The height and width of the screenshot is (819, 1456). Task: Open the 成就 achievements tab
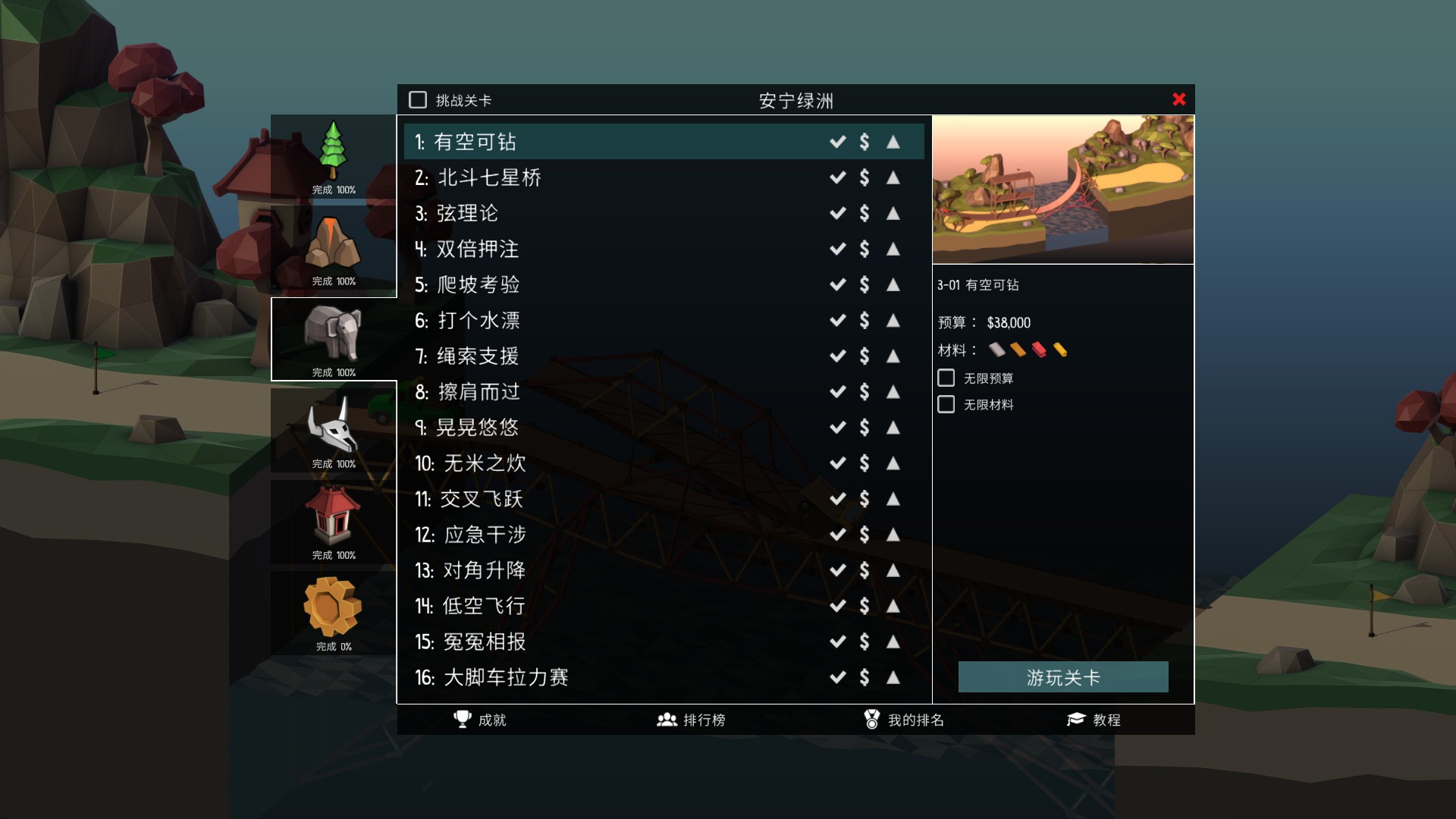(479, 720)
